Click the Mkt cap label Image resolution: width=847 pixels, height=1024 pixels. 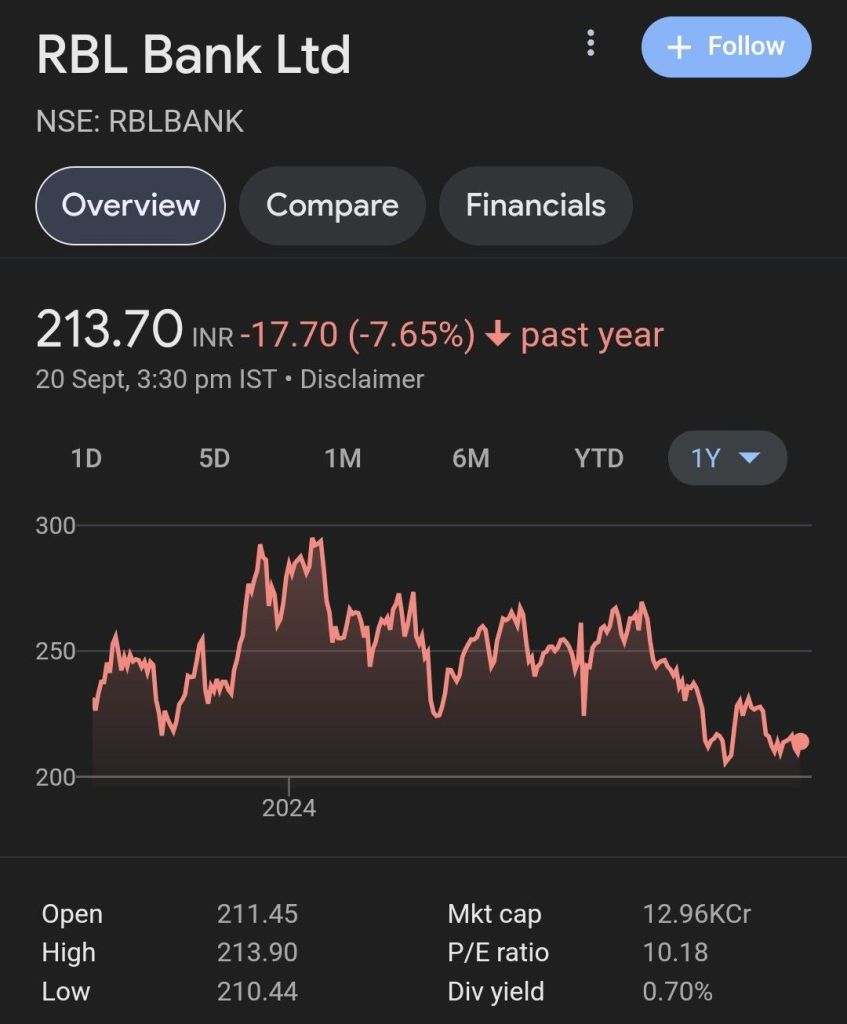(494, 914)
